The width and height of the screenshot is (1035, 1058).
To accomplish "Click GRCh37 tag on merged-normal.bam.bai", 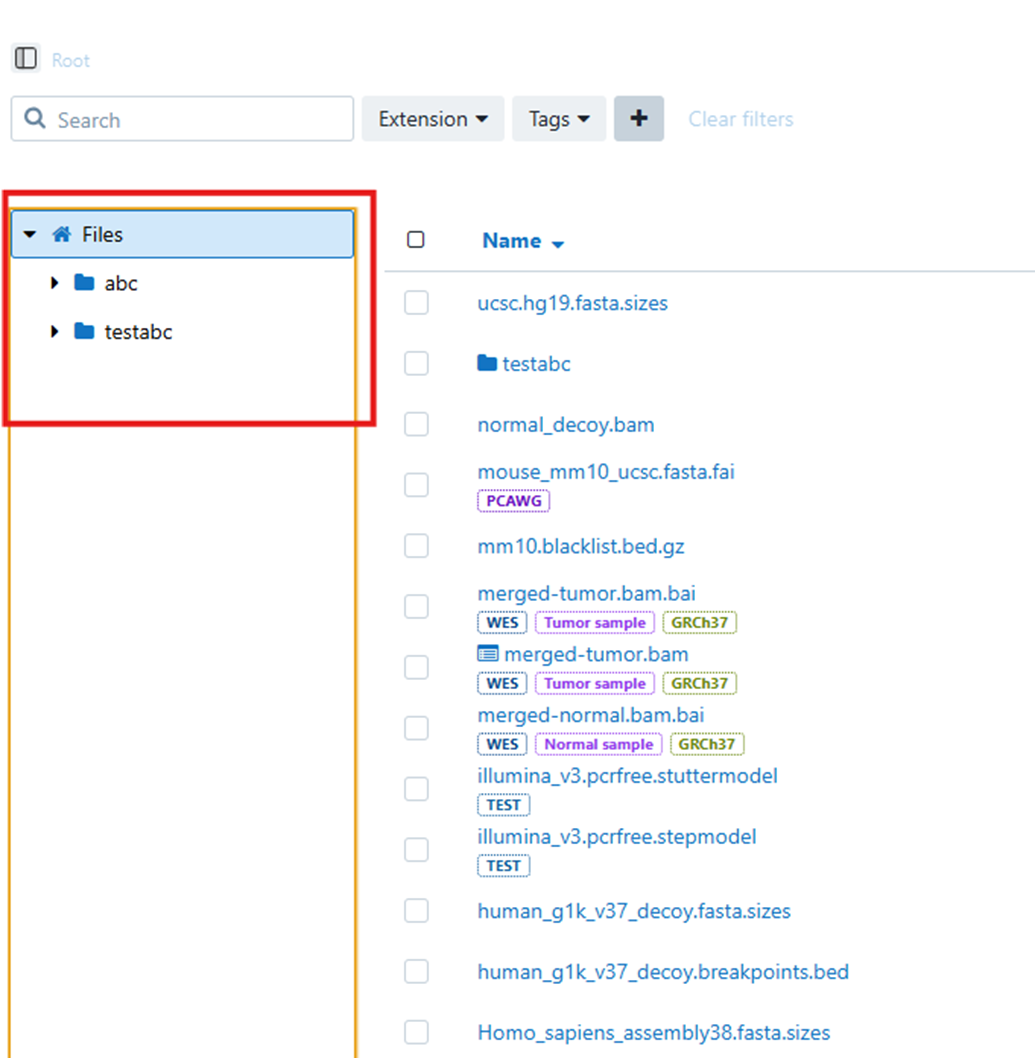I will coord(706,744).
